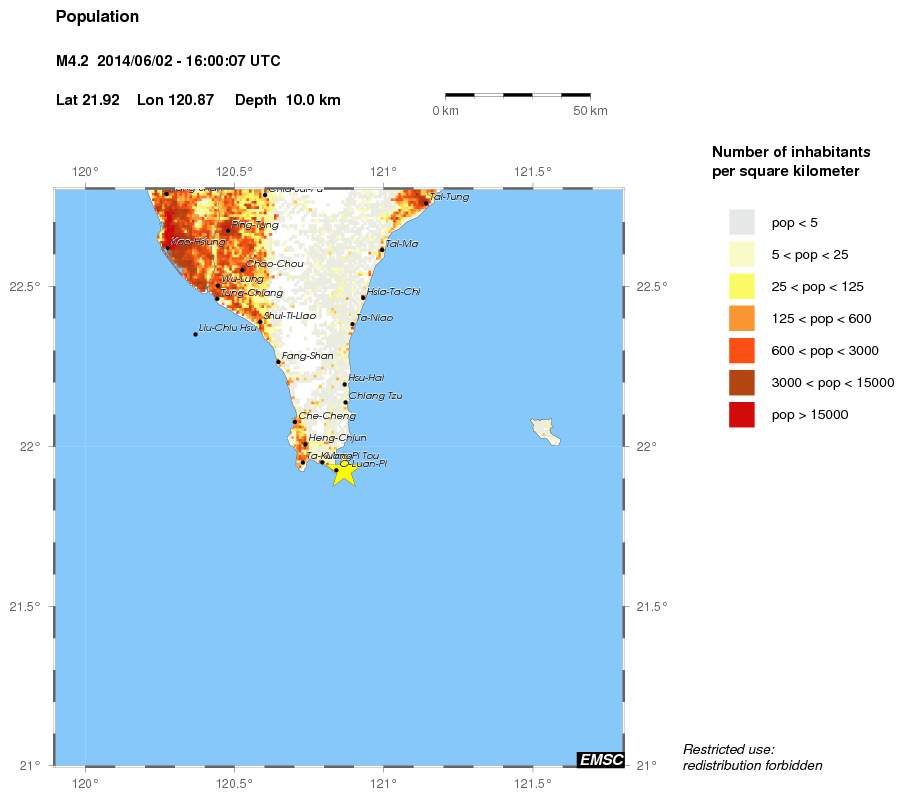Select the Kao-Hsiung city marker
Viewport: 904px width, 798px height.
(167, 246)
